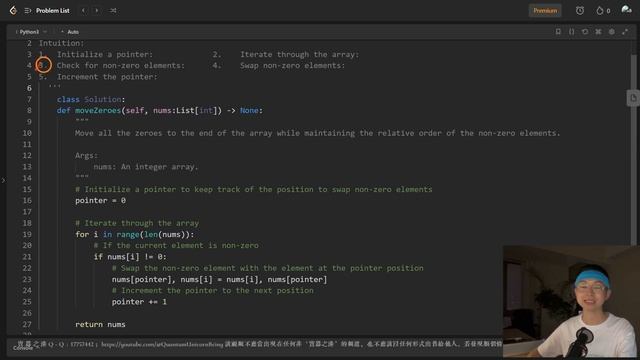
Task: Pick a random problem shuffle icon
Action: pyautogui.click(x=113, y=11)
